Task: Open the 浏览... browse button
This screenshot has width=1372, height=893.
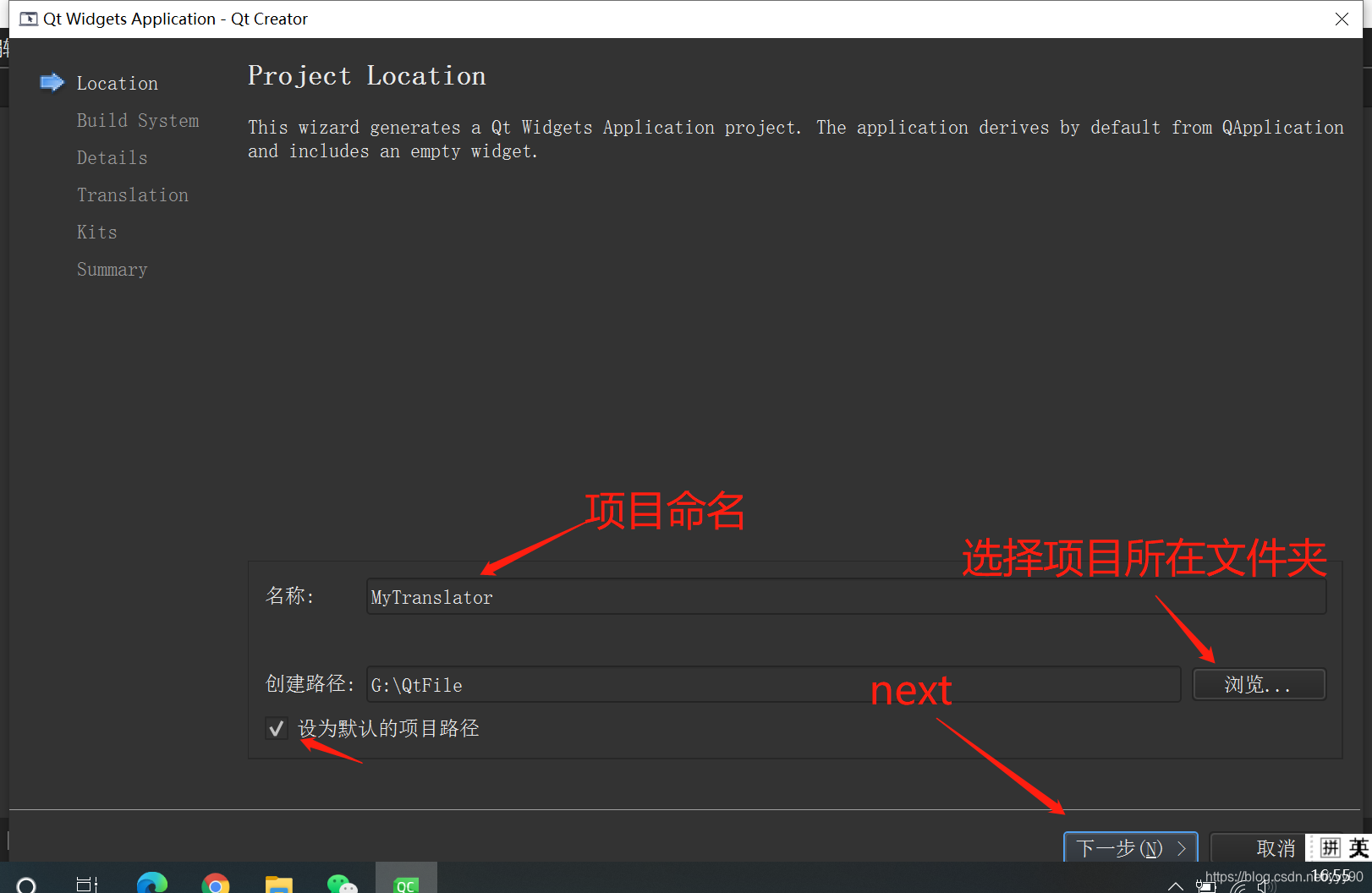Action: click(1259, 684)
